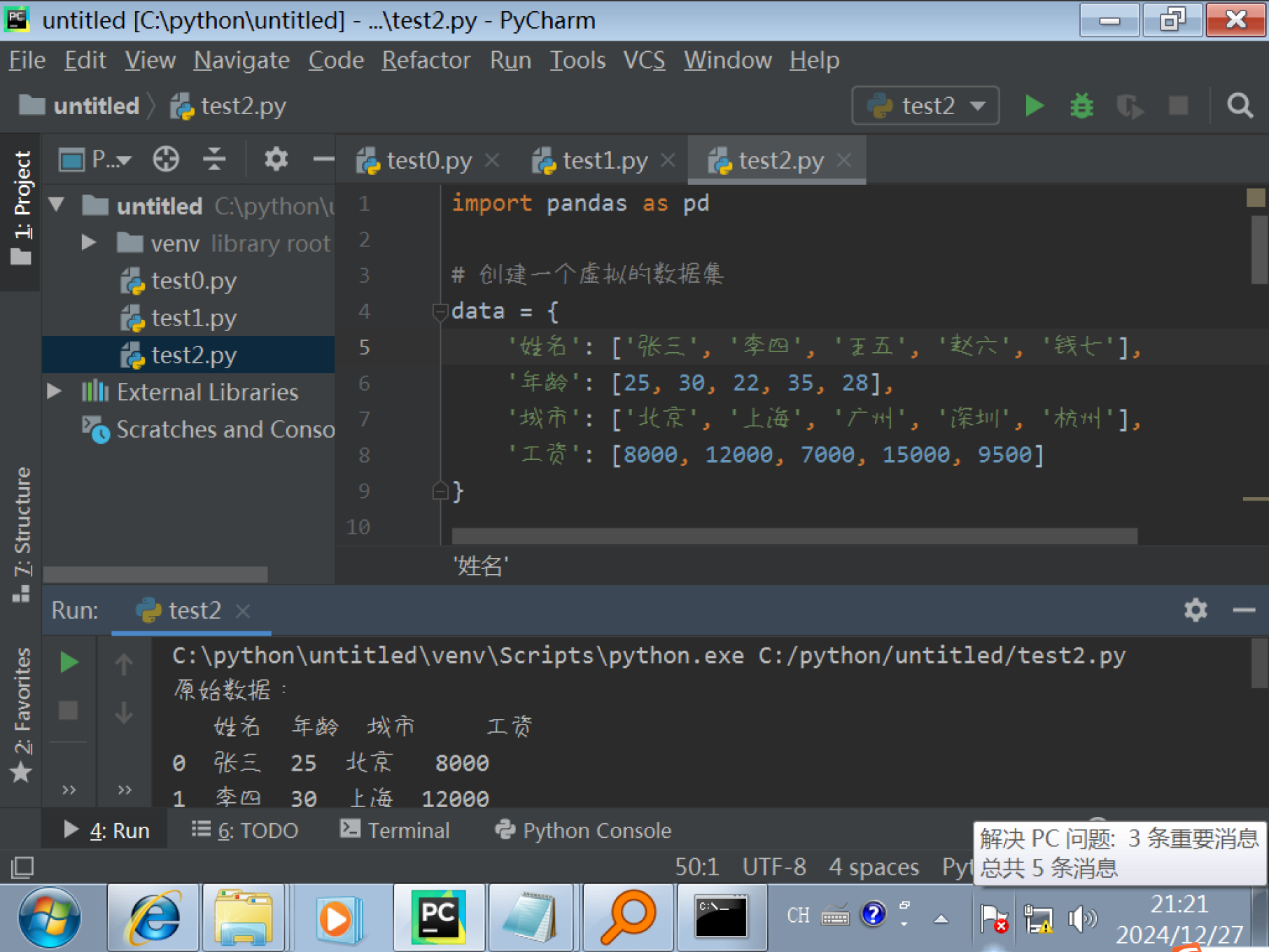
Task: Go up the stack trace arrow
Action: click(x=124, y=663)
